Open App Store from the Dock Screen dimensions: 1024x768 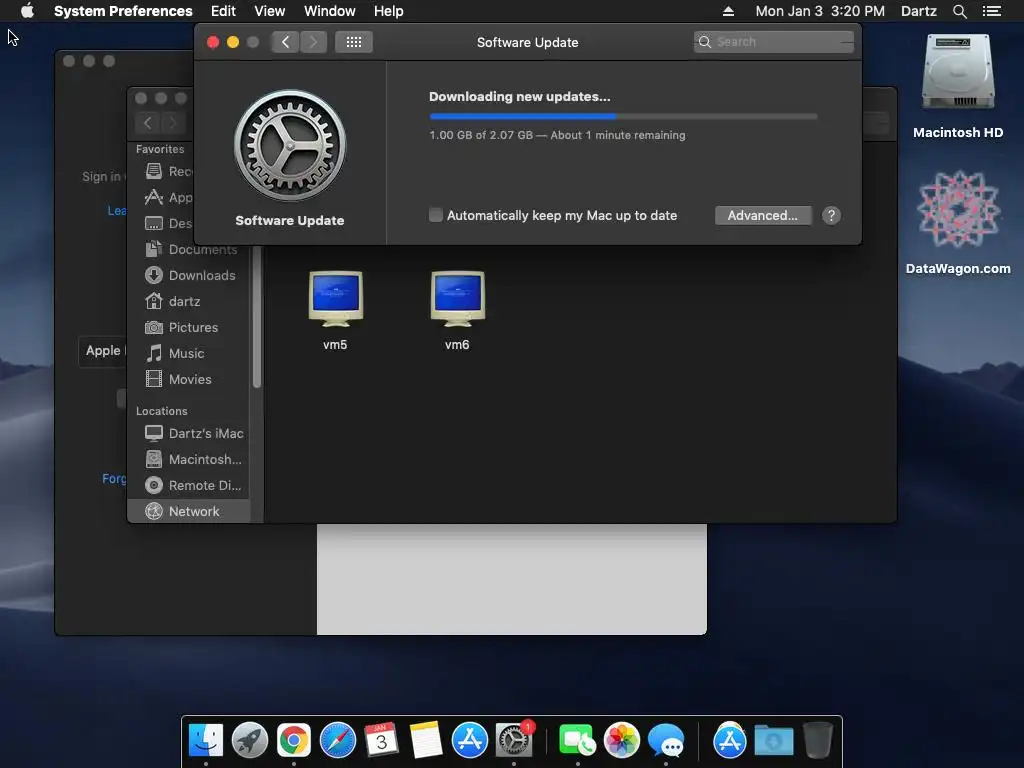coord(470,741)
